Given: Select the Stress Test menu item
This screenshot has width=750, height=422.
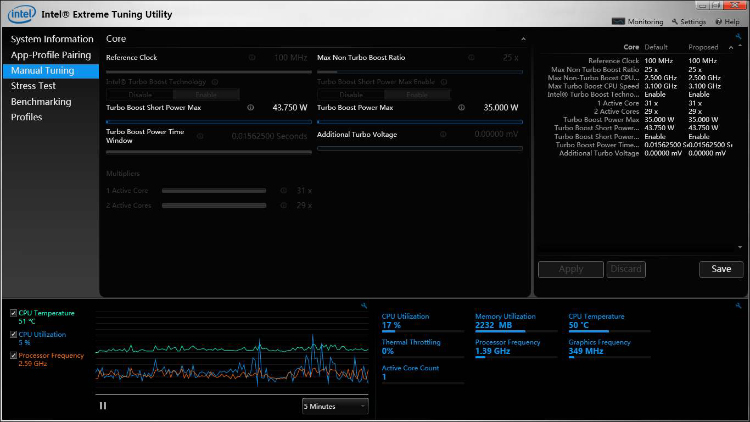Looking at the screenshot, I should 33,86.
